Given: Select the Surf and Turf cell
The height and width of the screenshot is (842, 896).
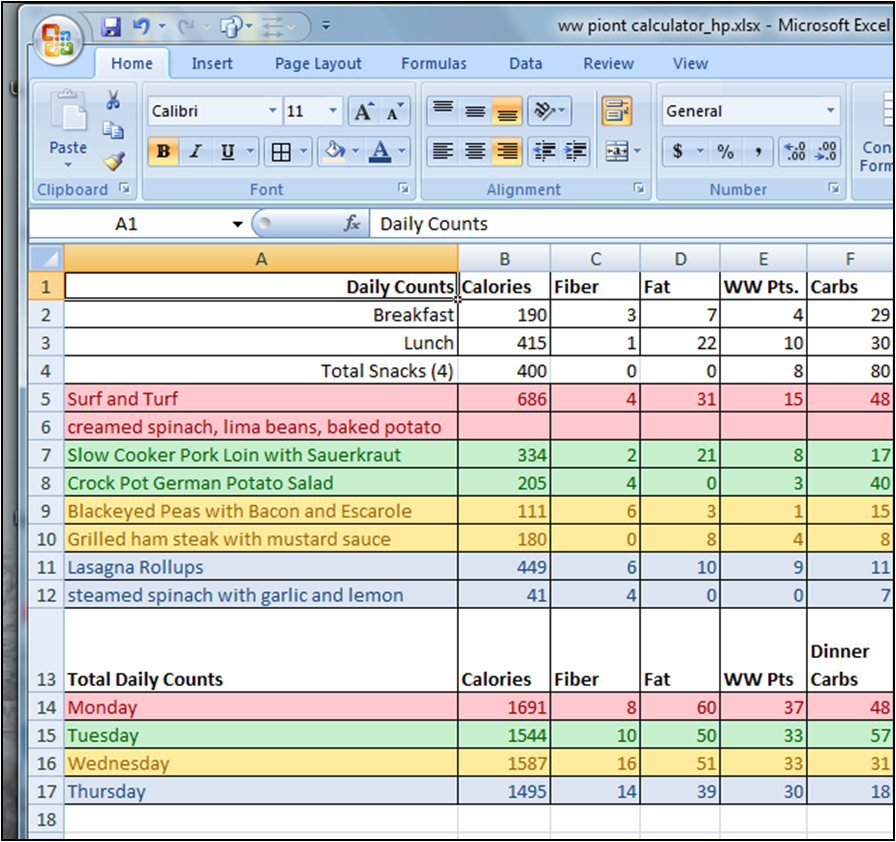Looking at the screenshot, I should click(261, 399).
